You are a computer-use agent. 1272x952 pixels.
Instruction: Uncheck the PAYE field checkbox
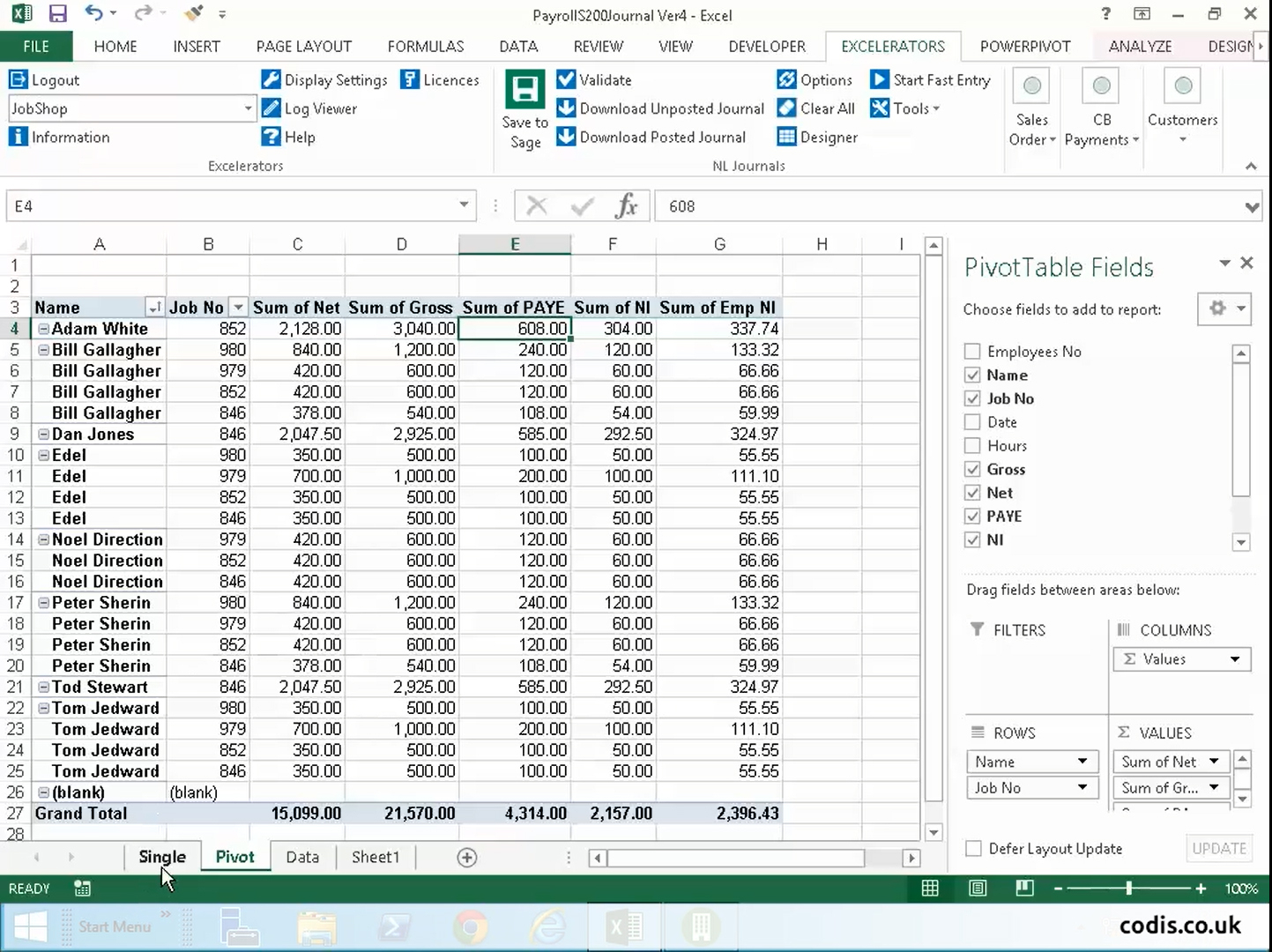tap(972, 517)
